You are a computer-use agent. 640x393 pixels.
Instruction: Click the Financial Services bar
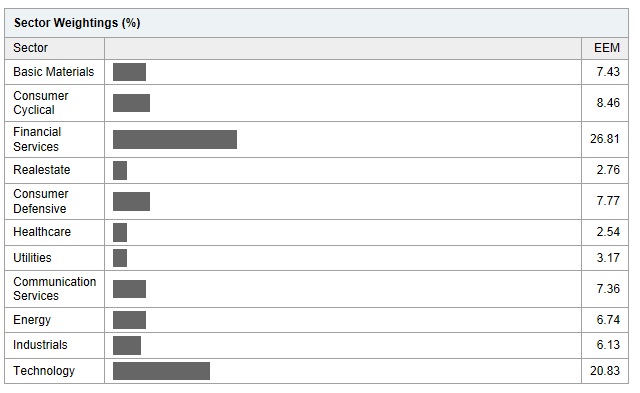(175, 140)
